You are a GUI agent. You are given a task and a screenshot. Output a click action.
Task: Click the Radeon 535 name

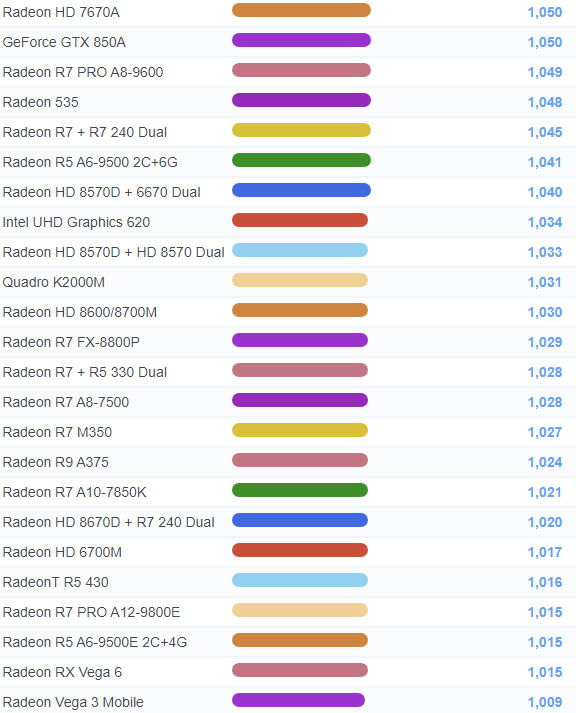point(40,102)
